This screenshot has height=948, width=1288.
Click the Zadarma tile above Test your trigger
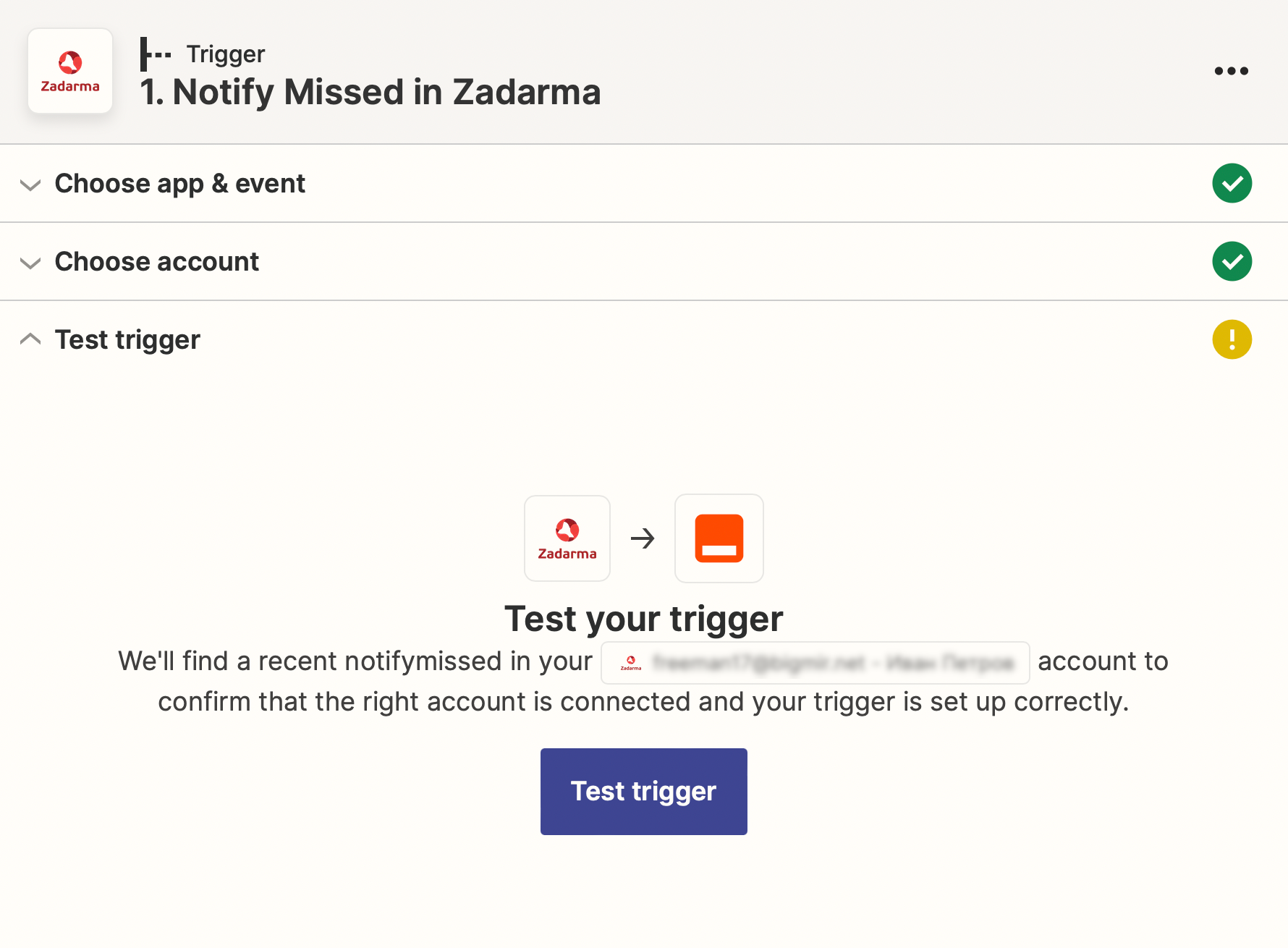coord(567,538)
